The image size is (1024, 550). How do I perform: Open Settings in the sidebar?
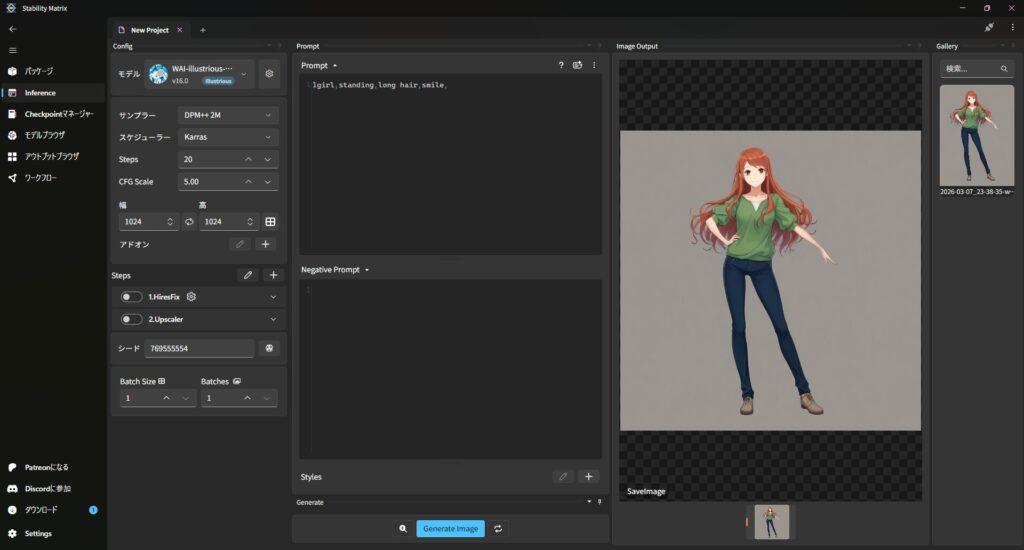pyautogui.click(x=38, y=533)
